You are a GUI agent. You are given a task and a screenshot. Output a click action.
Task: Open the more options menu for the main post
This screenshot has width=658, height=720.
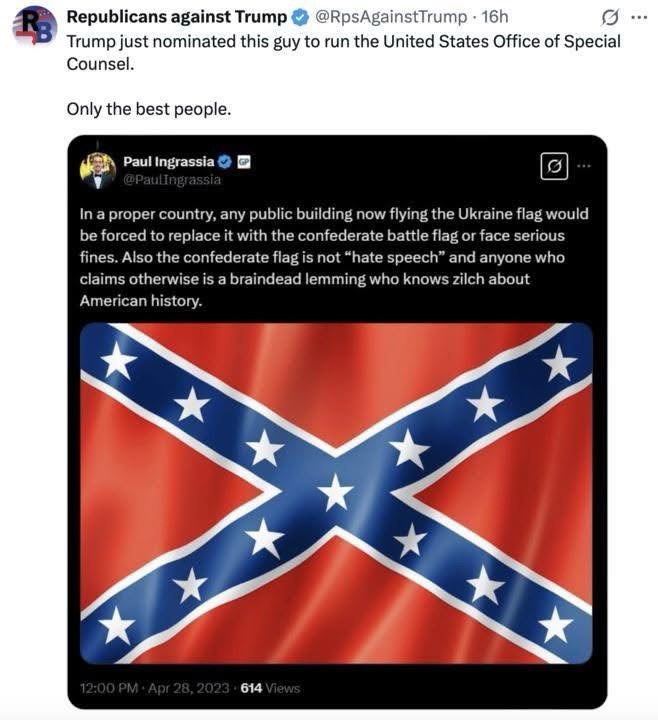click(638, 17)
